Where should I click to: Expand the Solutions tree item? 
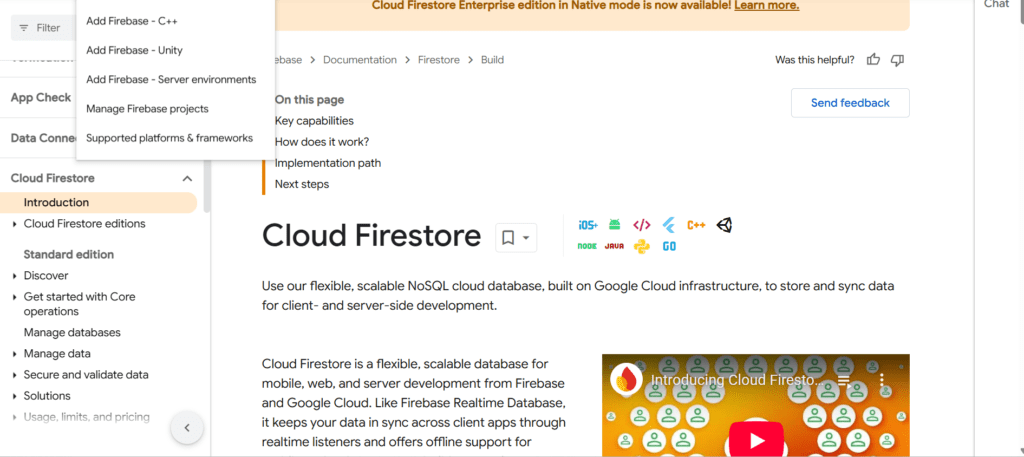[14, 396]
